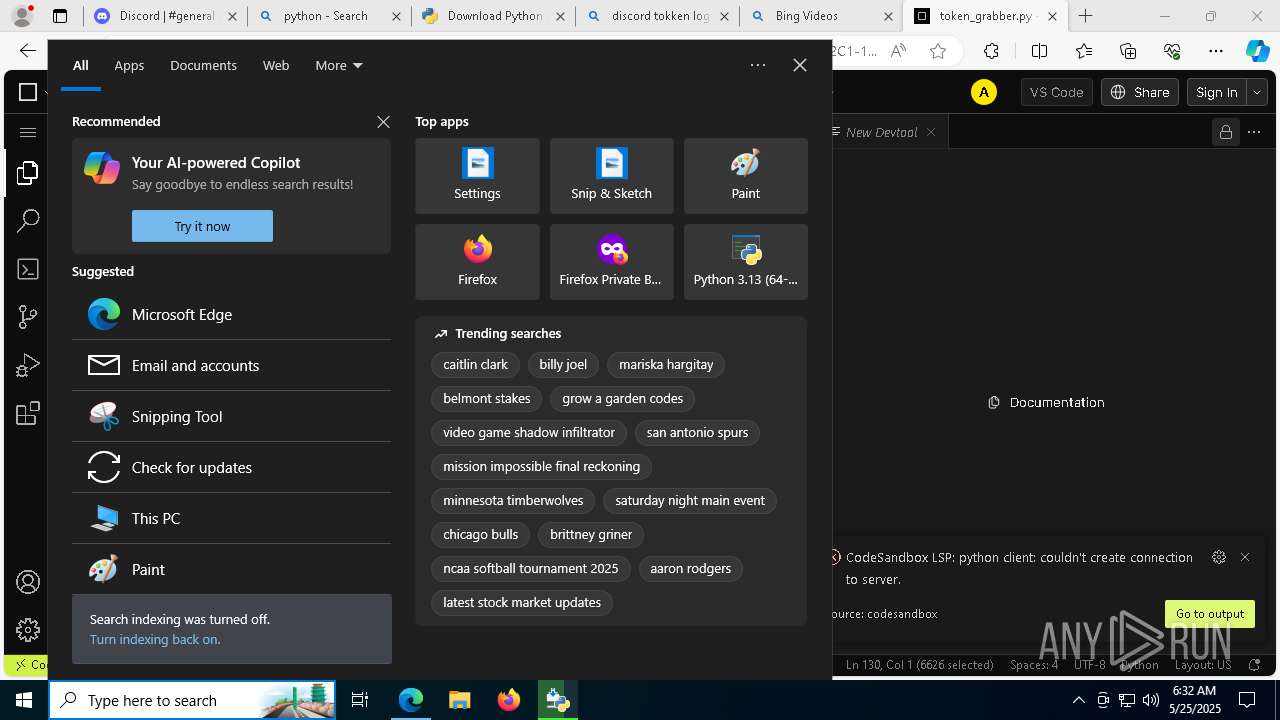Viewport: 1280px width, 720px height.
Task: Click the Share button in CodeSandbox
Action: [x=1140, y=92]
